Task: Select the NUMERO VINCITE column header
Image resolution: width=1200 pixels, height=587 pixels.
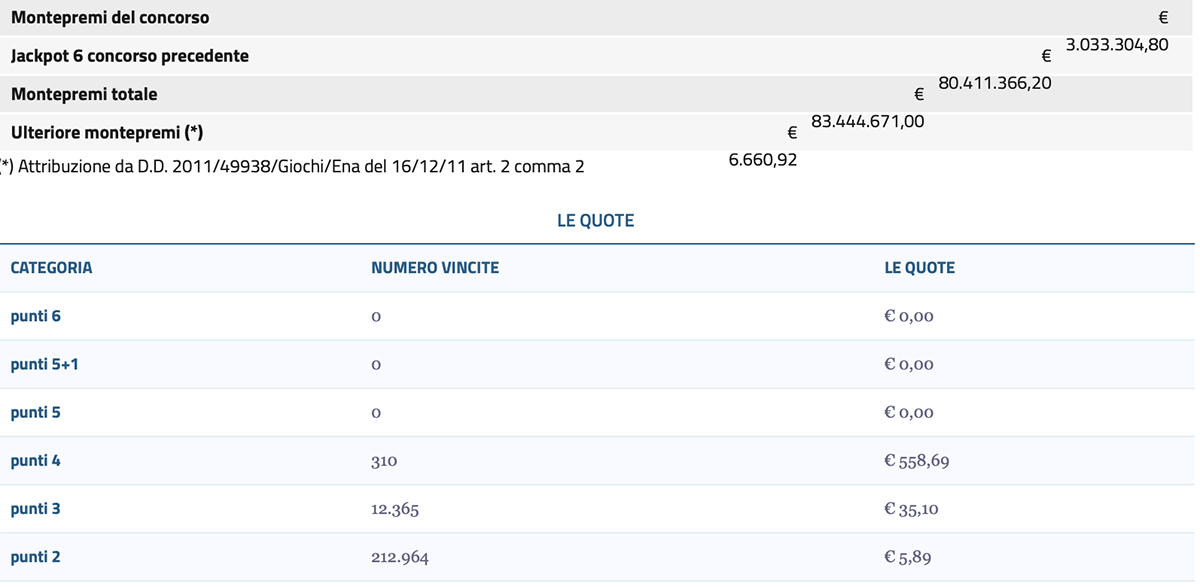Action: [x=435, y=268]
